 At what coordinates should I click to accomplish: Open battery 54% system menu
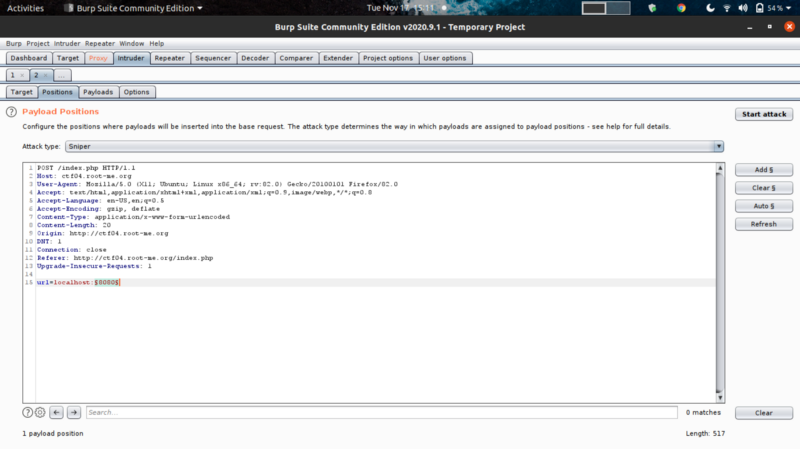[x=773, y=8]
